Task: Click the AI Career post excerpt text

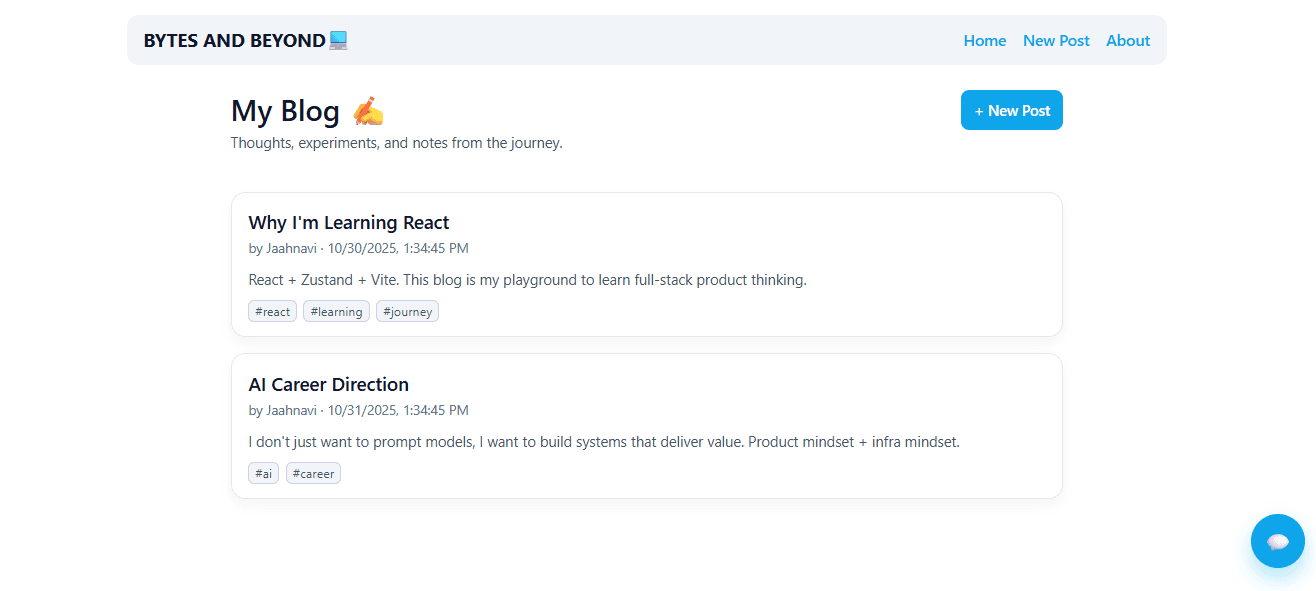Action: (x=603, y=442)
